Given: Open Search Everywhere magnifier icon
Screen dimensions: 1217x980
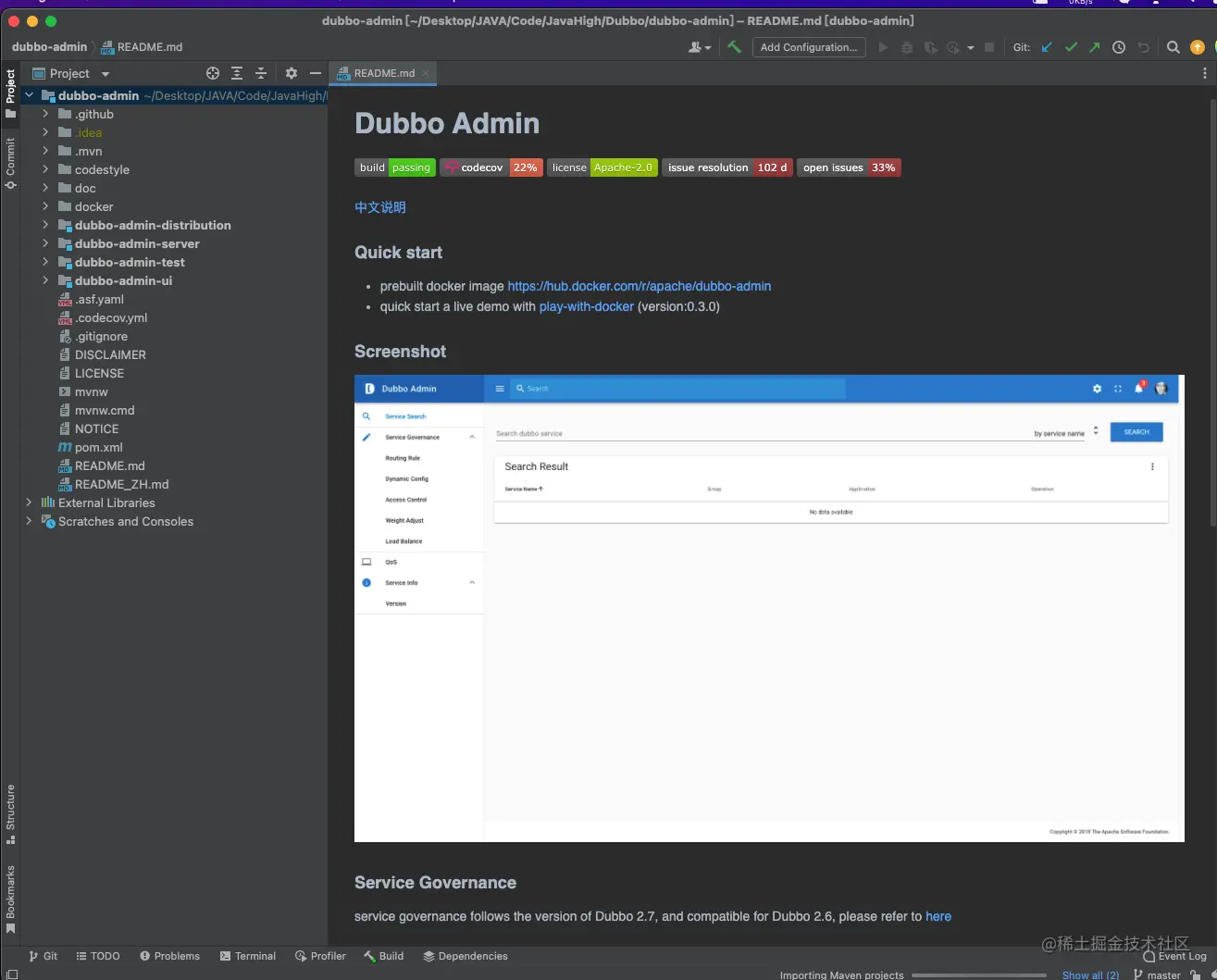Looking at the screenshot, I should point(1174,47).
